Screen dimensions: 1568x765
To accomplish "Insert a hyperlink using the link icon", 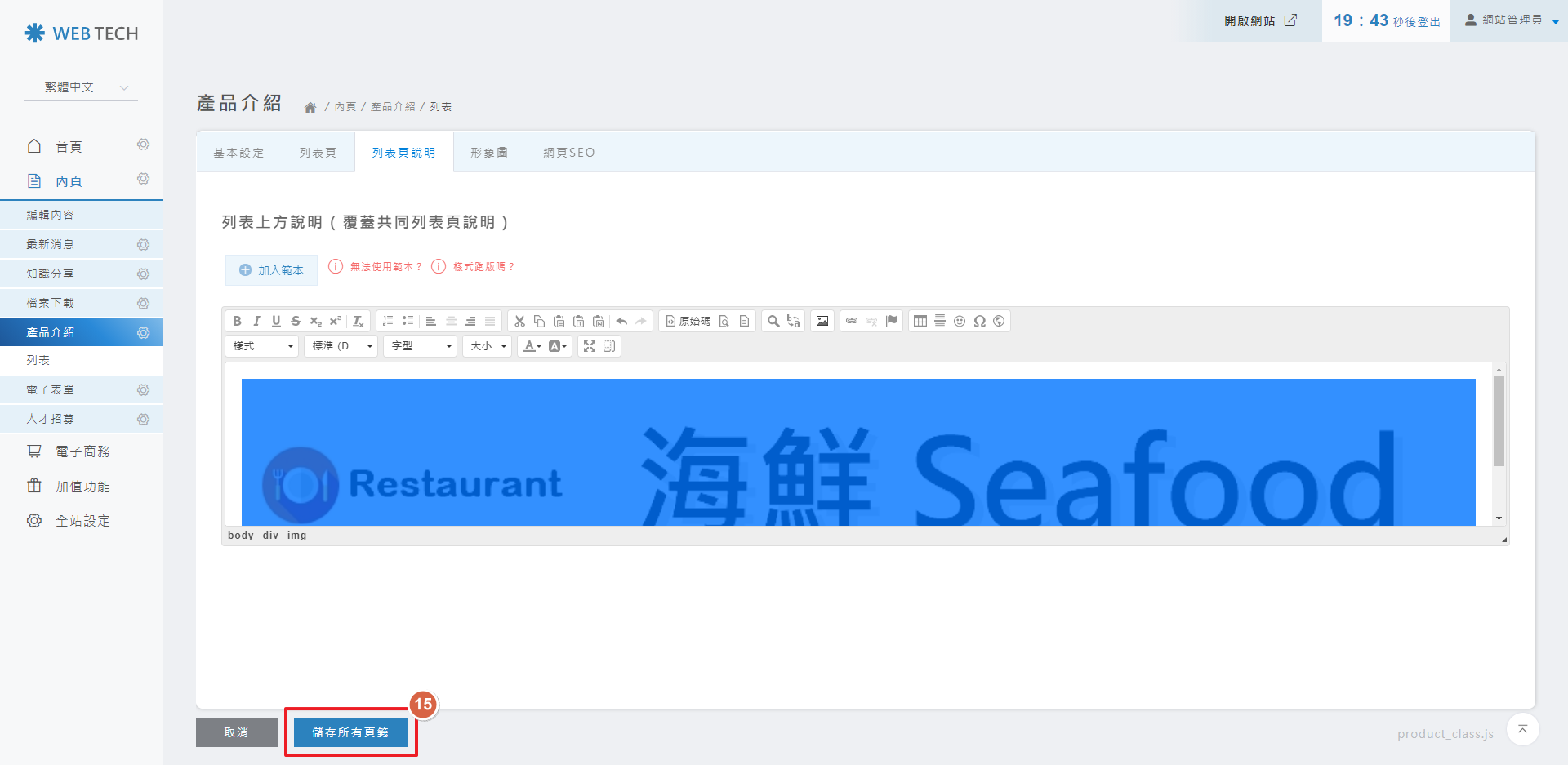I will point(852,321).
